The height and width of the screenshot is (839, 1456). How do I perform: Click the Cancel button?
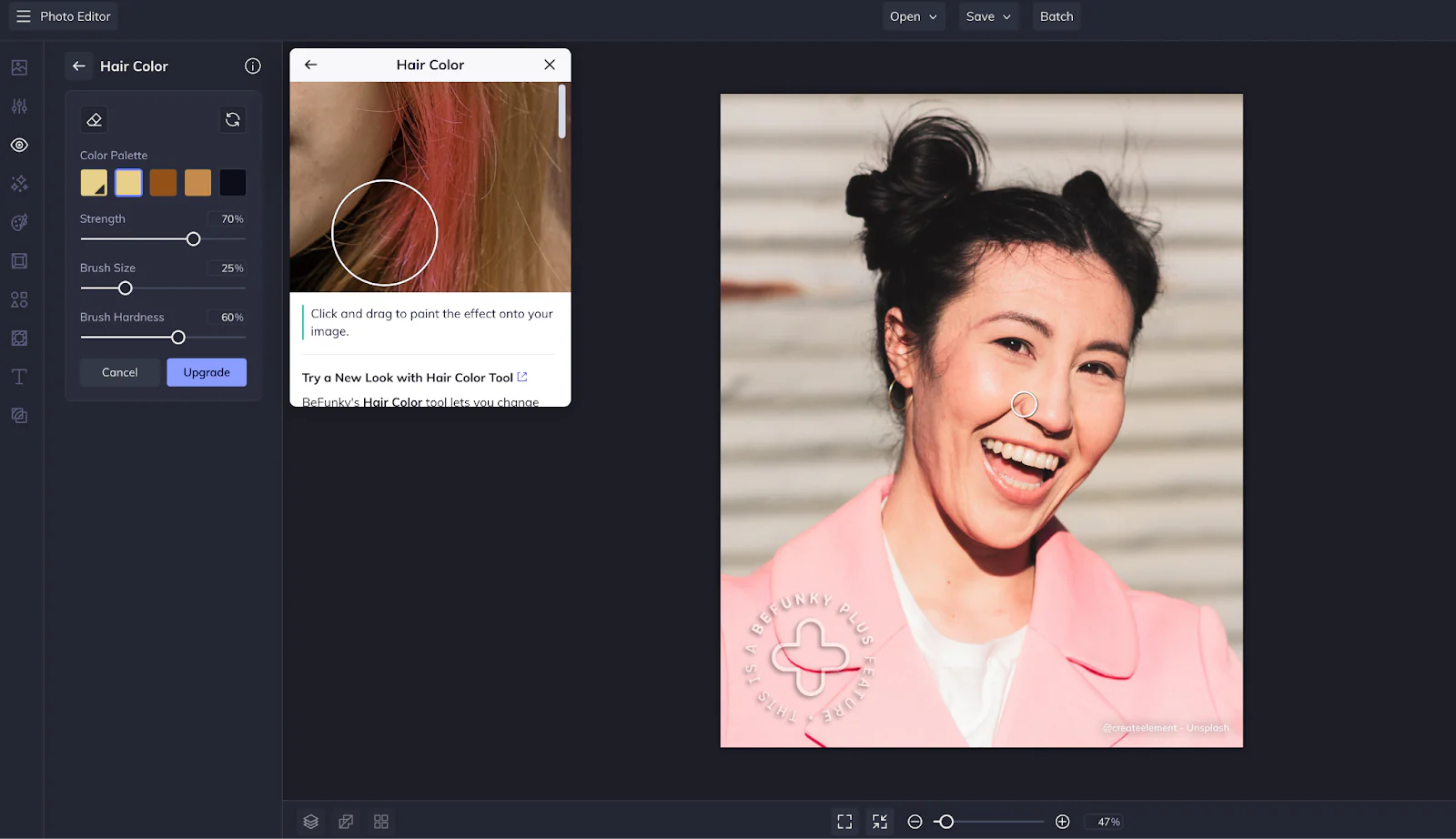tap(119, 372)
